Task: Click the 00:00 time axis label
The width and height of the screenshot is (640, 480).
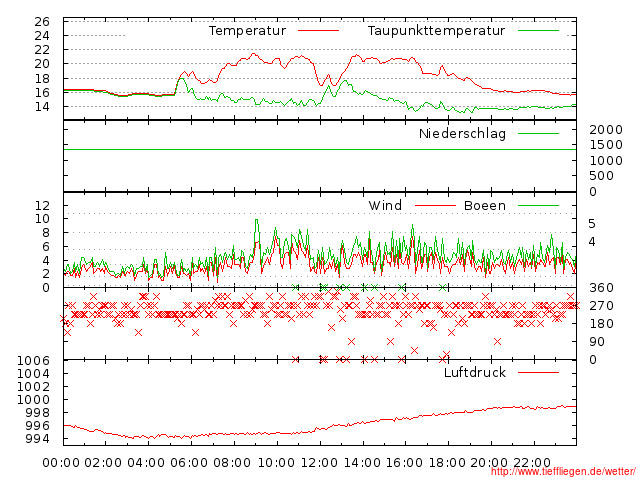Action: pos(61,462)
